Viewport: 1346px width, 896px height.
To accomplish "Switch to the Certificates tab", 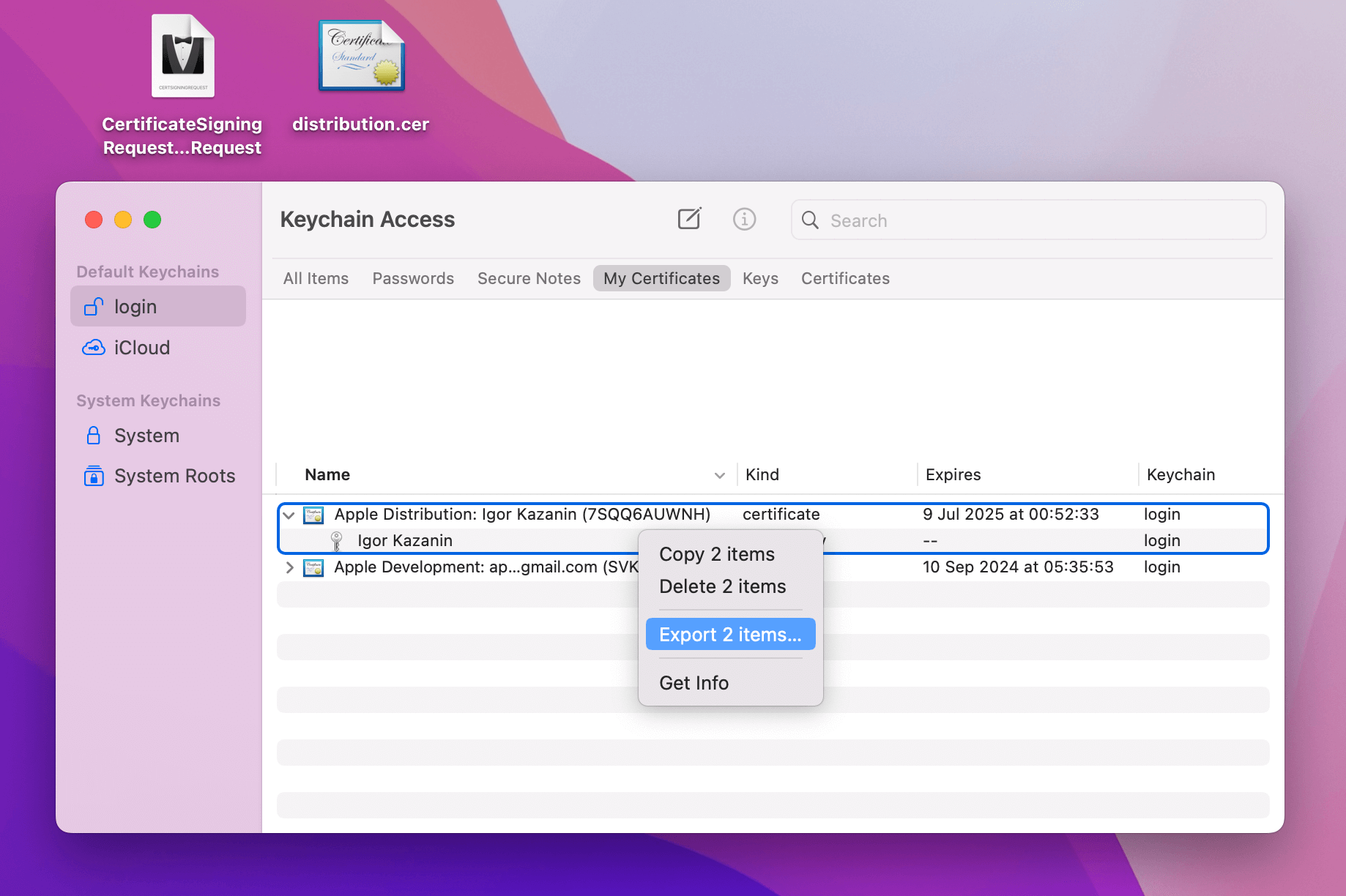I will [x=845, y=278].
